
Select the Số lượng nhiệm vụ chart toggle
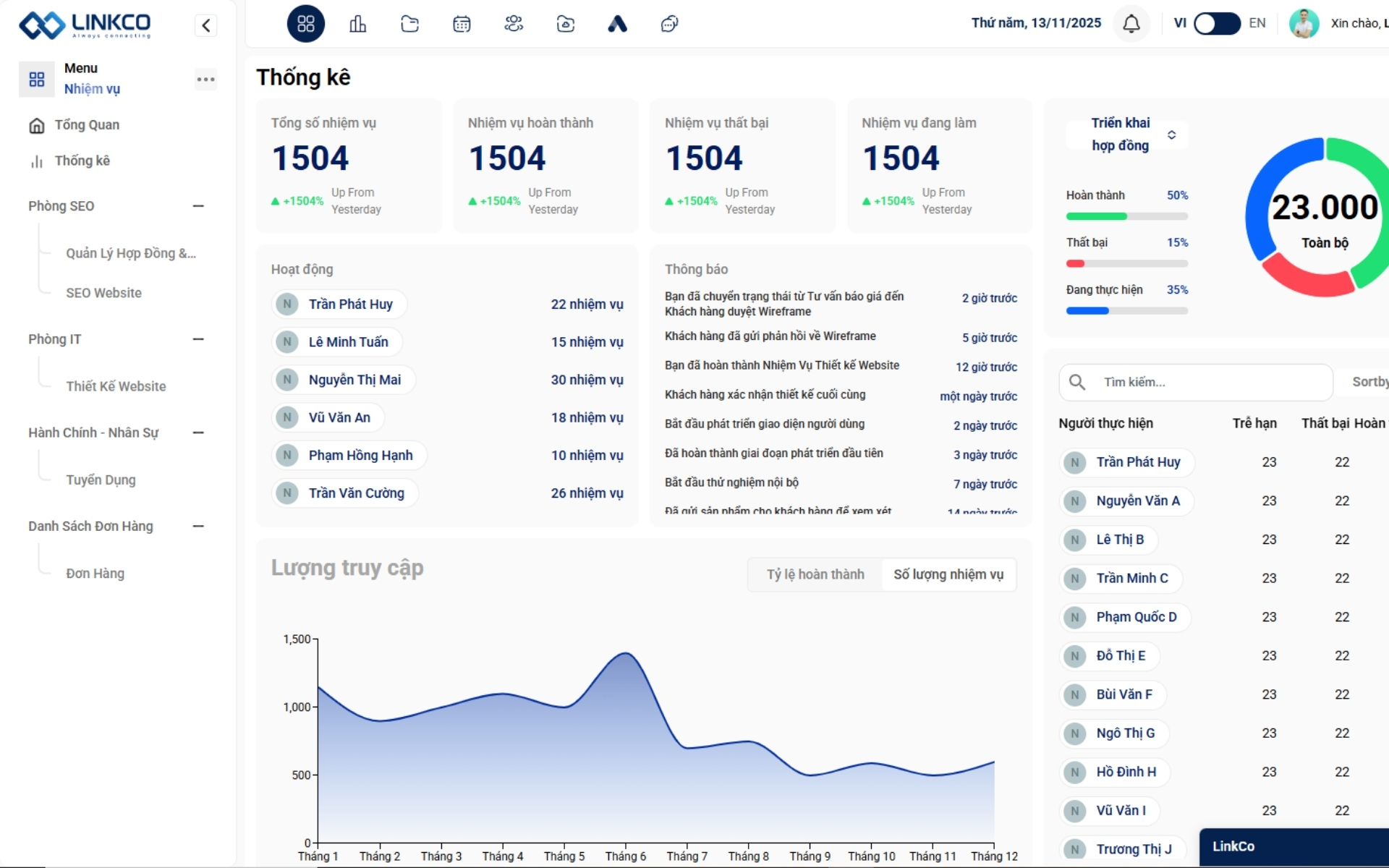point(948,574)
